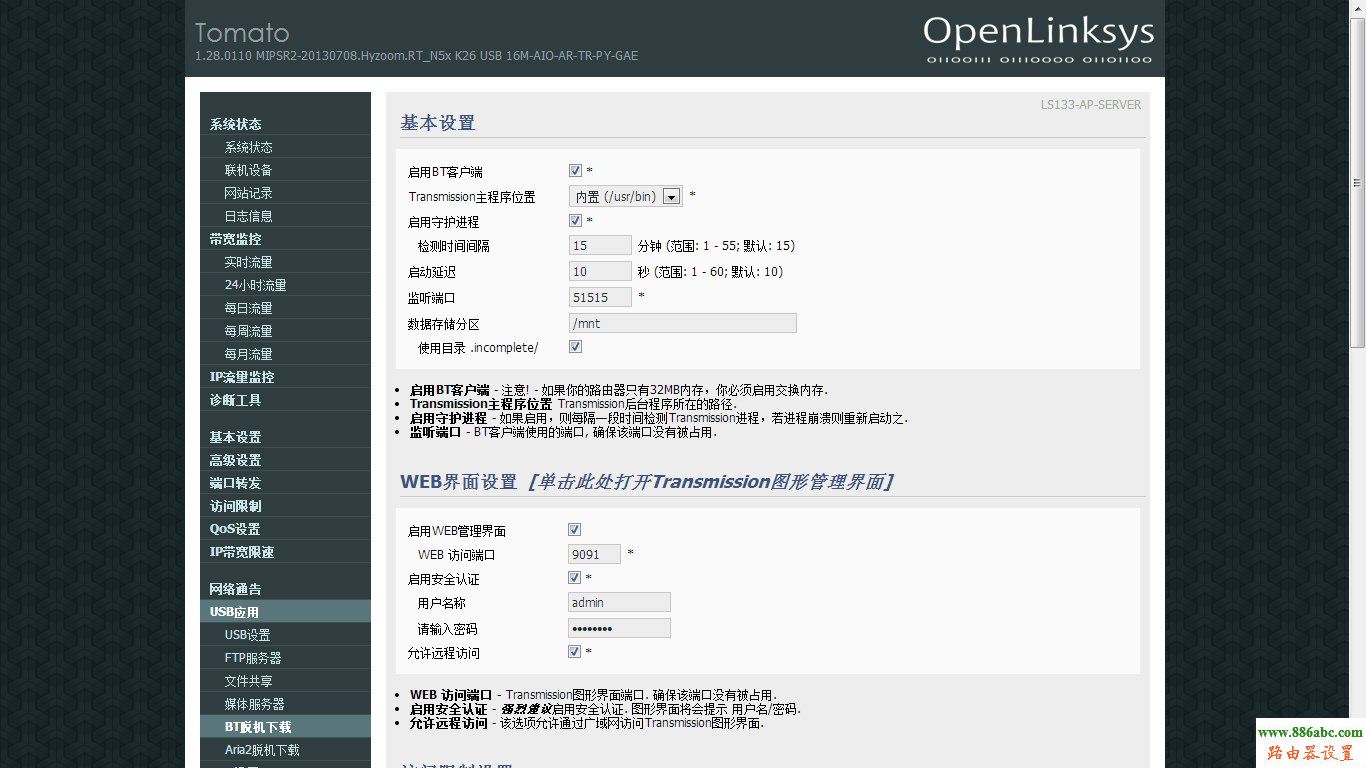Check the 使用目录 .incomplete/ option
The image size is (1366, 768).
pos(575,346)
